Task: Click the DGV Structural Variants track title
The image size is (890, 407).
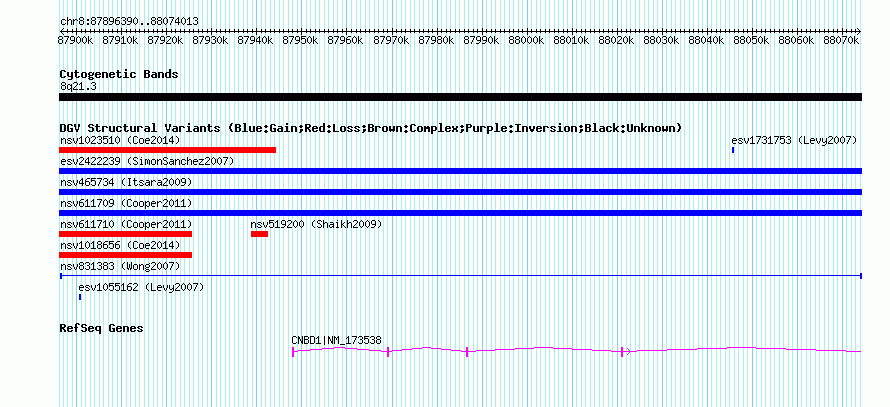Action: 371,128
